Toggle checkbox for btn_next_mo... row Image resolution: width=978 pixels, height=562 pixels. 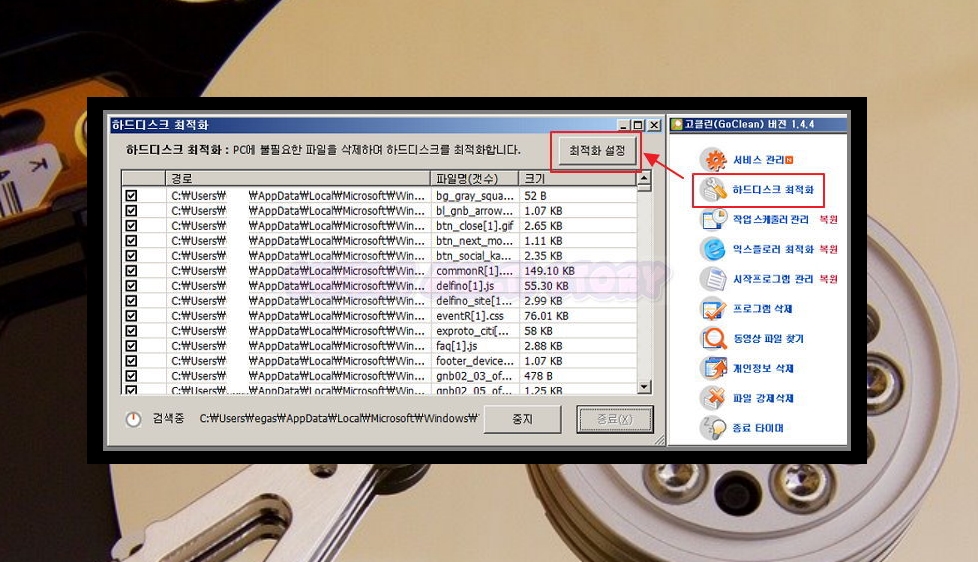point(131,240)
